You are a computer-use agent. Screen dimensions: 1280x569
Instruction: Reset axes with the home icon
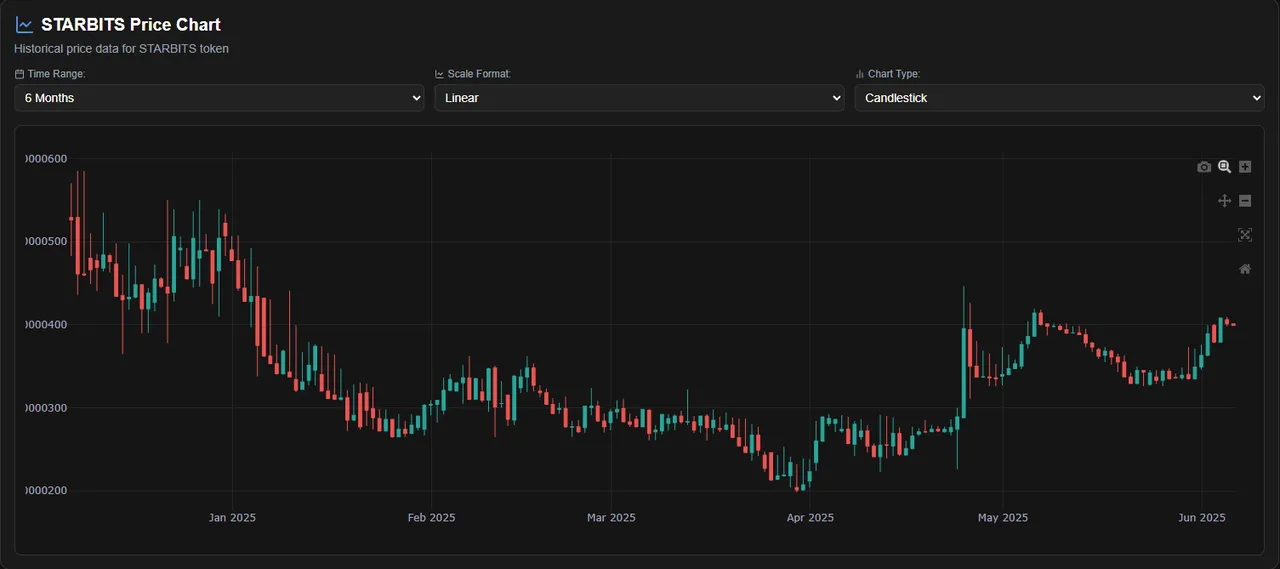1245,269
